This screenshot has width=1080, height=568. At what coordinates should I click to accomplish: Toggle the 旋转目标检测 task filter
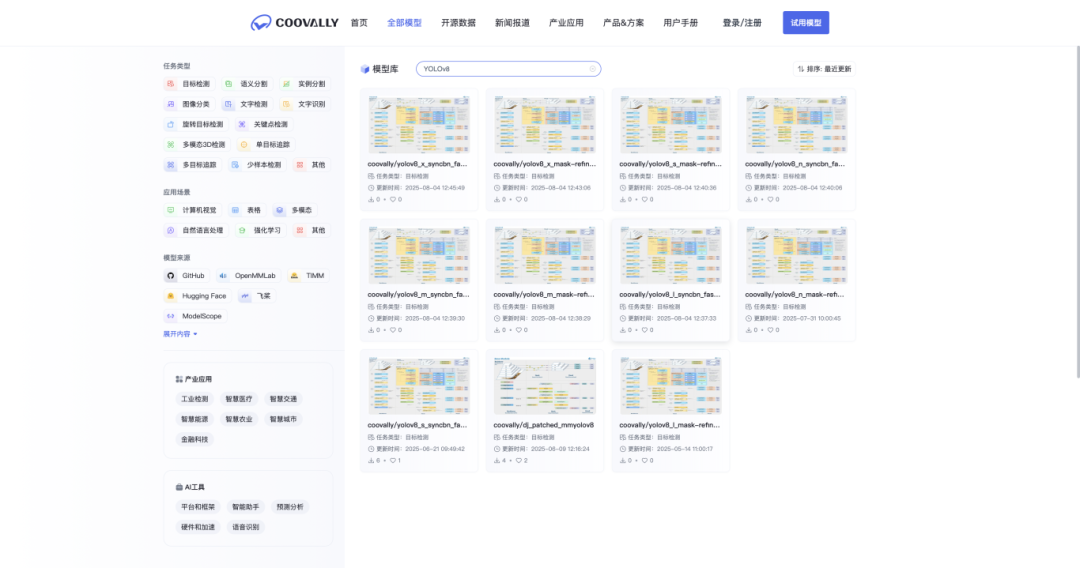[196, 125]
